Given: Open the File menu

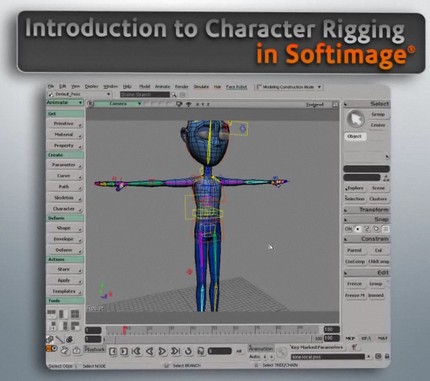Looking at the screenshot, I should 51,86.
